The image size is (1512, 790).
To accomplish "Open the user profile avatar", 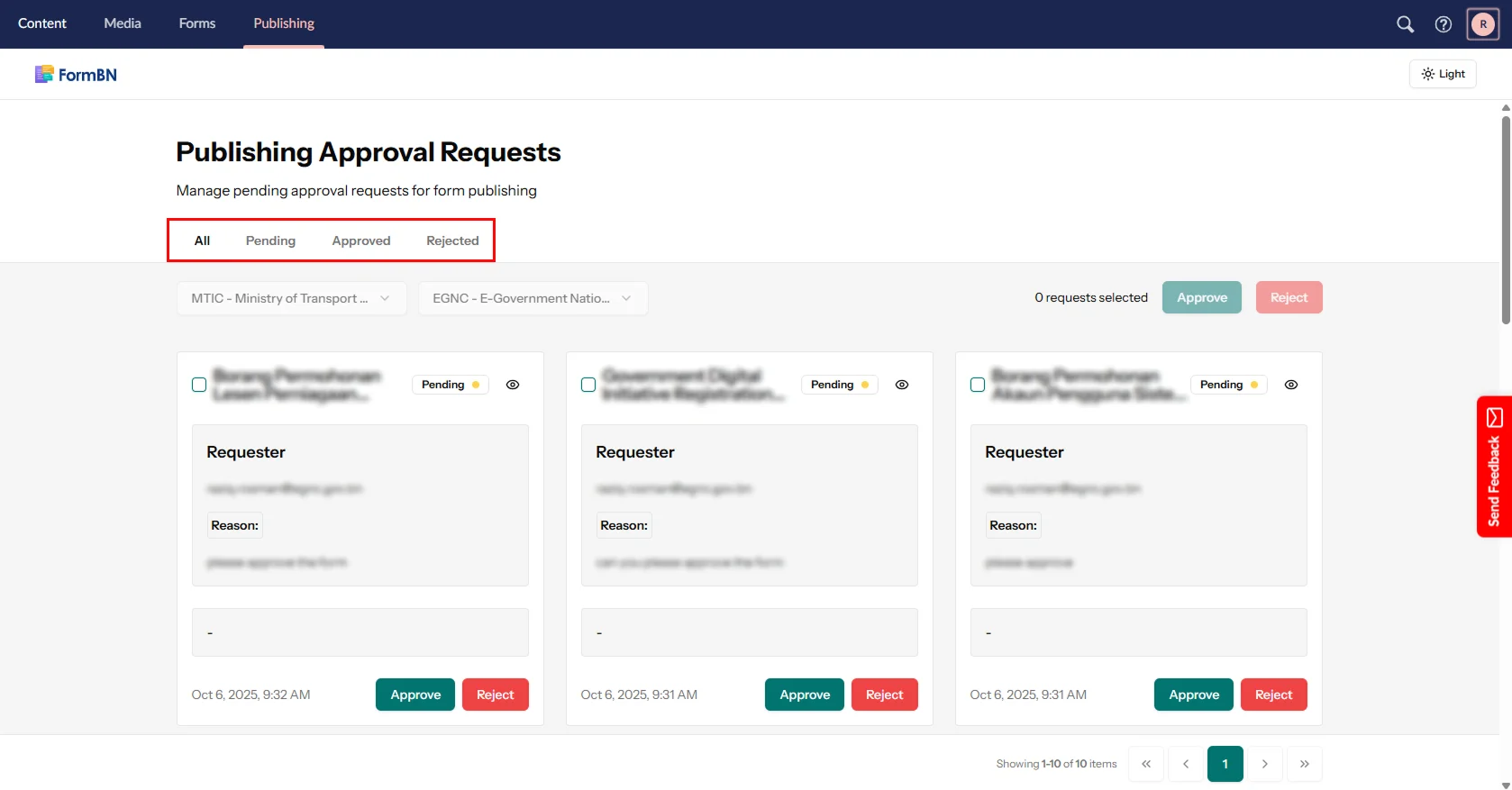I will (x=1483, y=24).
